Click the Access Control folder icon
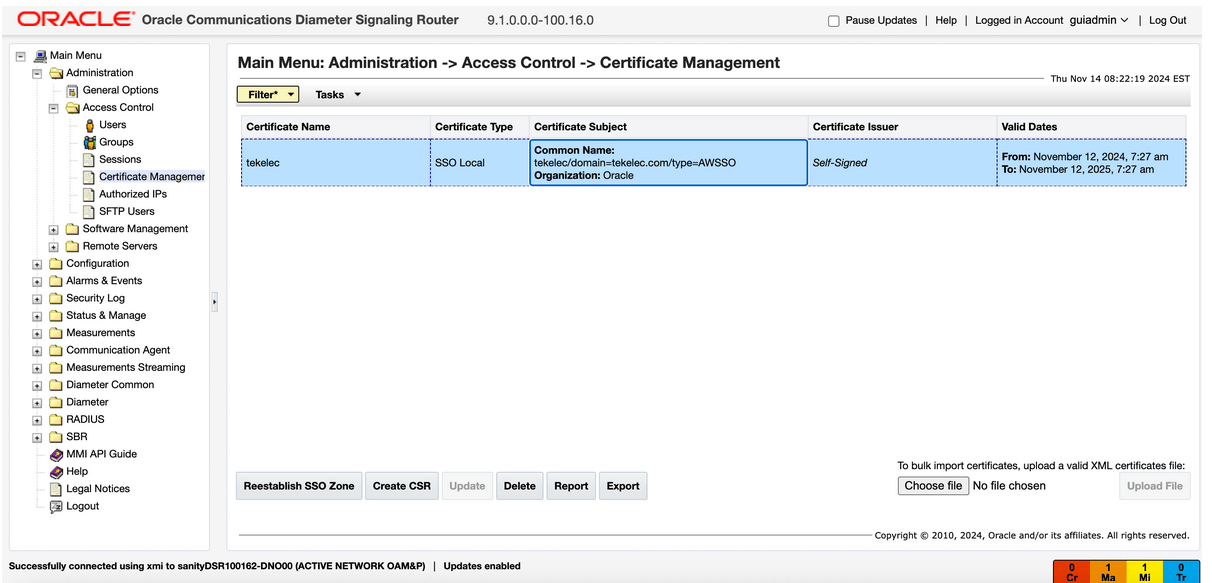The width and height of the screenshot is (1212, 583). [x=73, y=108]
